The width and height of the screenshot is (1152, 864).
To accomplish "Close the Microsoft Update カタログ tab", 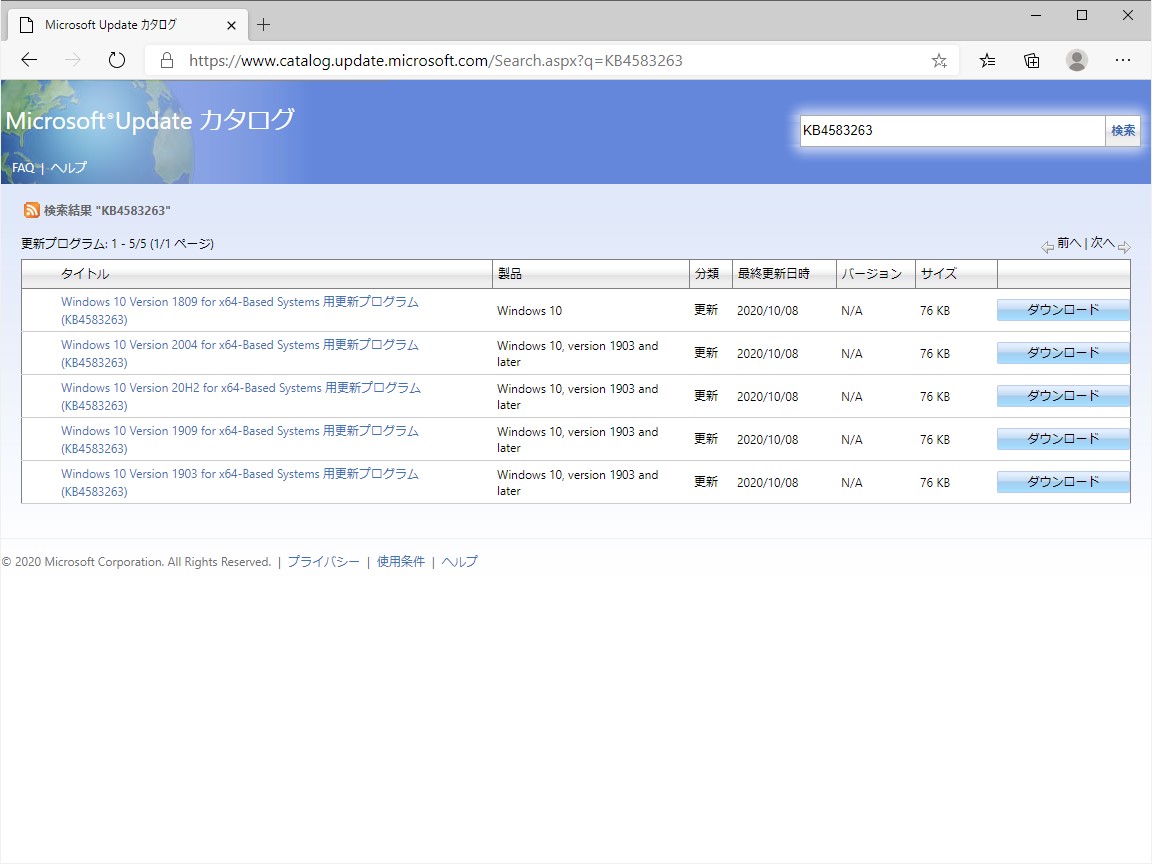I will [231, 25].
